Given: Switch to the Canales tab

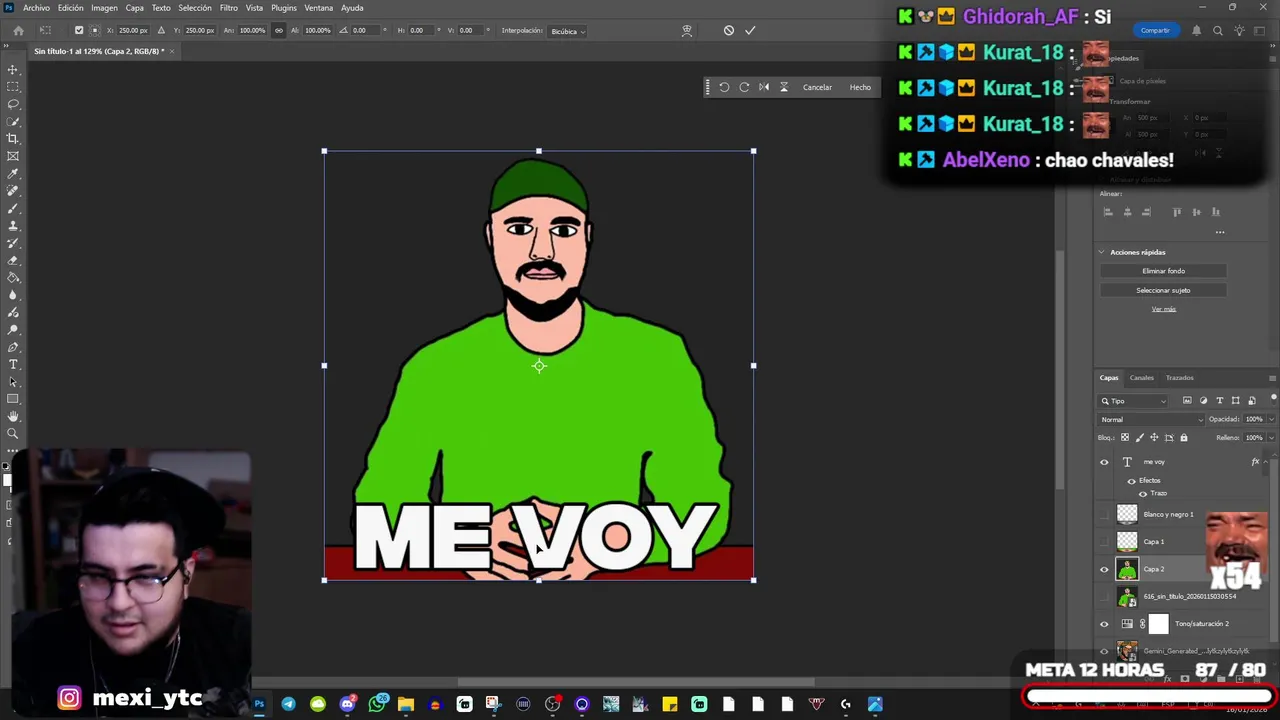Looking at the screenshot, I should click(x=1141, y=378).
